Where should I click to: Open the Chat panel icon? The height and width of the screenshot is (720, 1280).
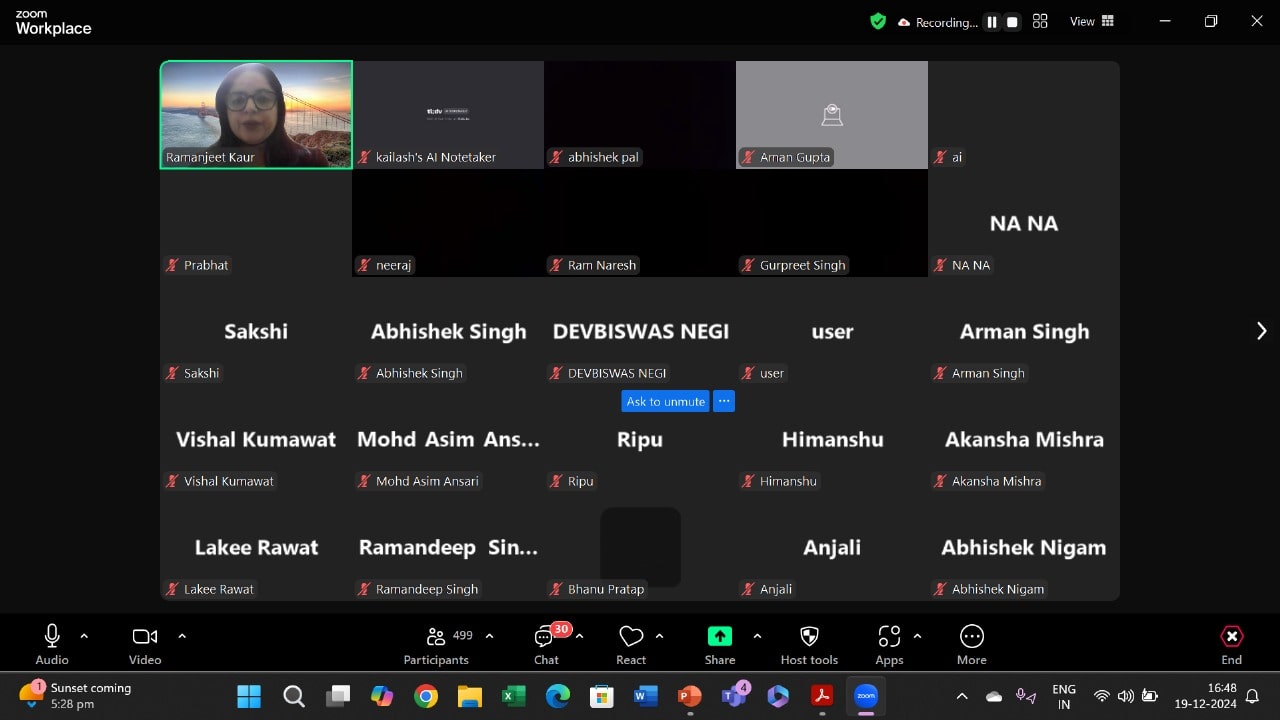point(545,637)
